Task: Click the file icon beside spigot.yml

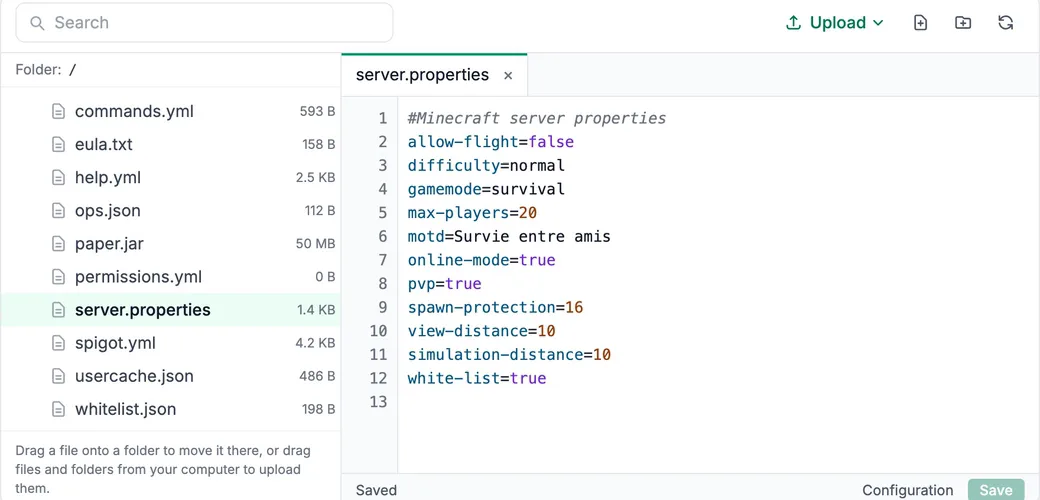Action: [59, 344]
